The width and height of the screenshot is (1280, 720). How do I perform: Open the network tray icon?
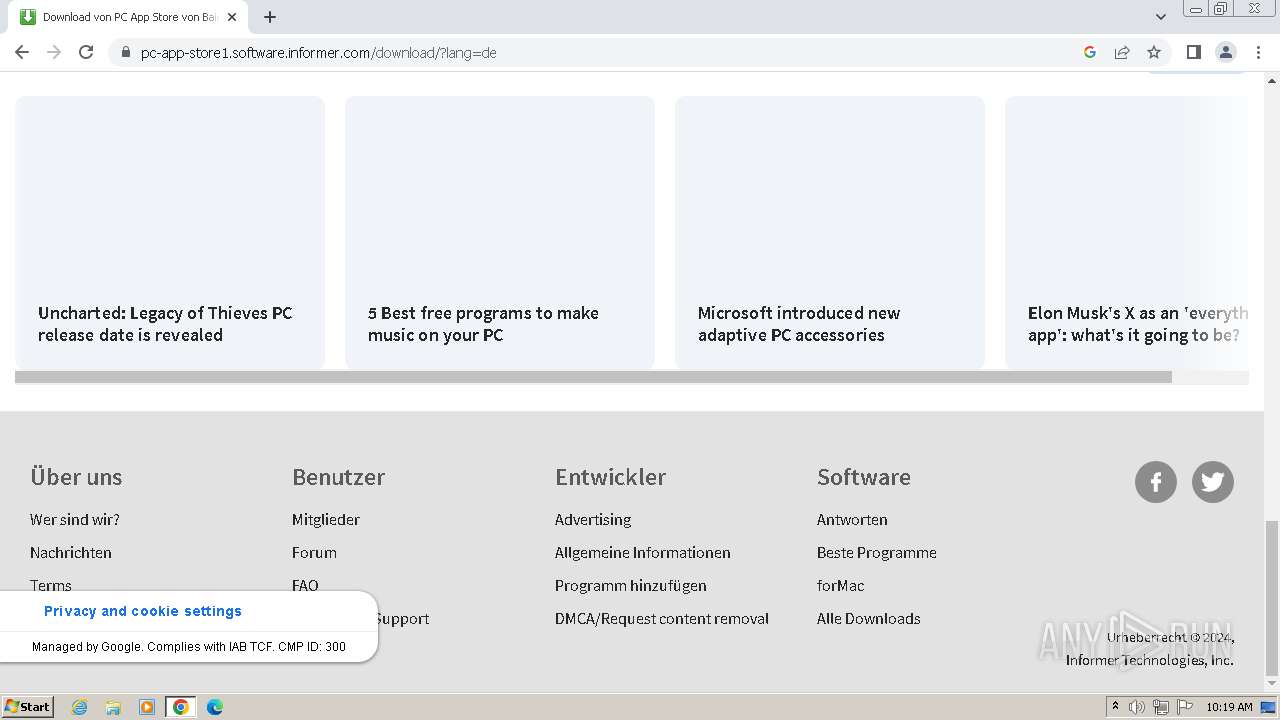pyautogui.click(x=1161, y=707)
